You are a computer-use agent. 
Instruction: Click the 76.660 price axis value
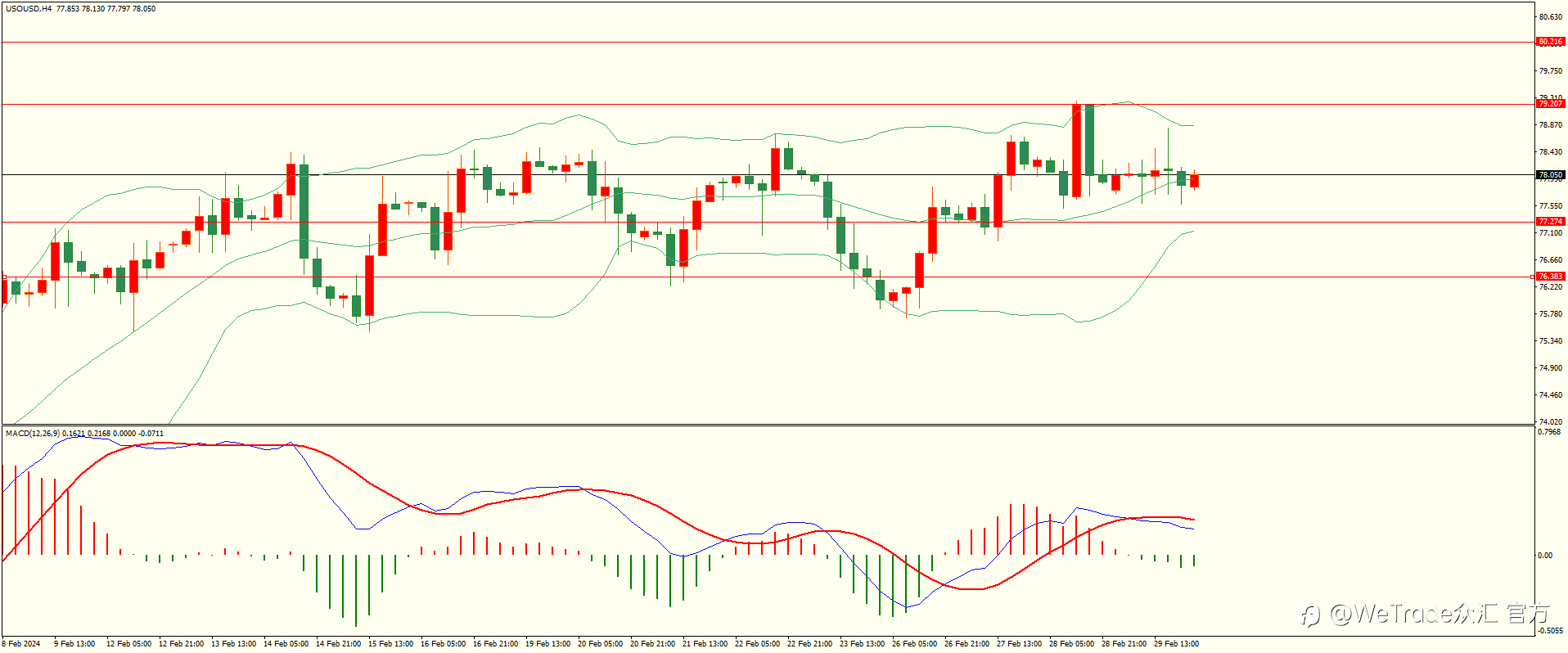click(x=1550, y=260)
